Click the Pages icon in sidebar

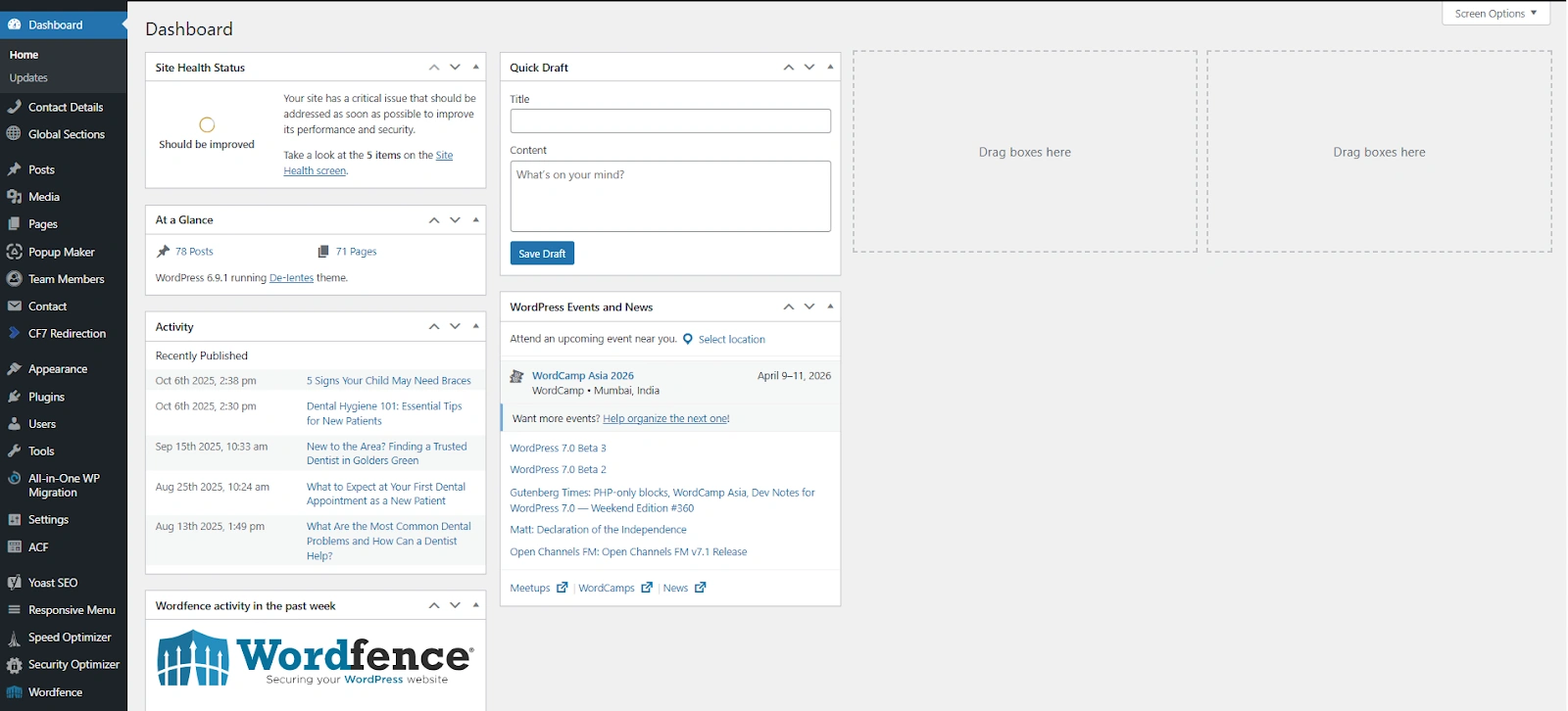14,224
